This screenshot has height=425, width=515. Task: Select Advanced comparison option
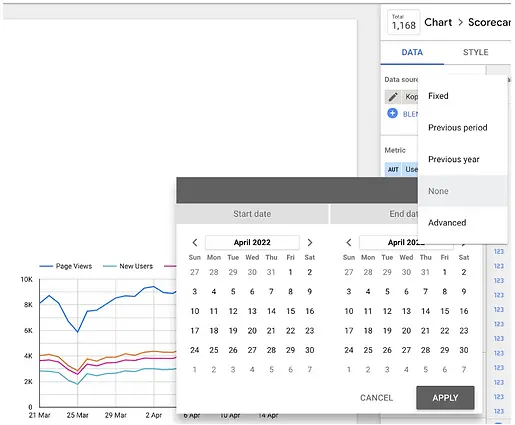pyautogui.click(x=463, y=223)
